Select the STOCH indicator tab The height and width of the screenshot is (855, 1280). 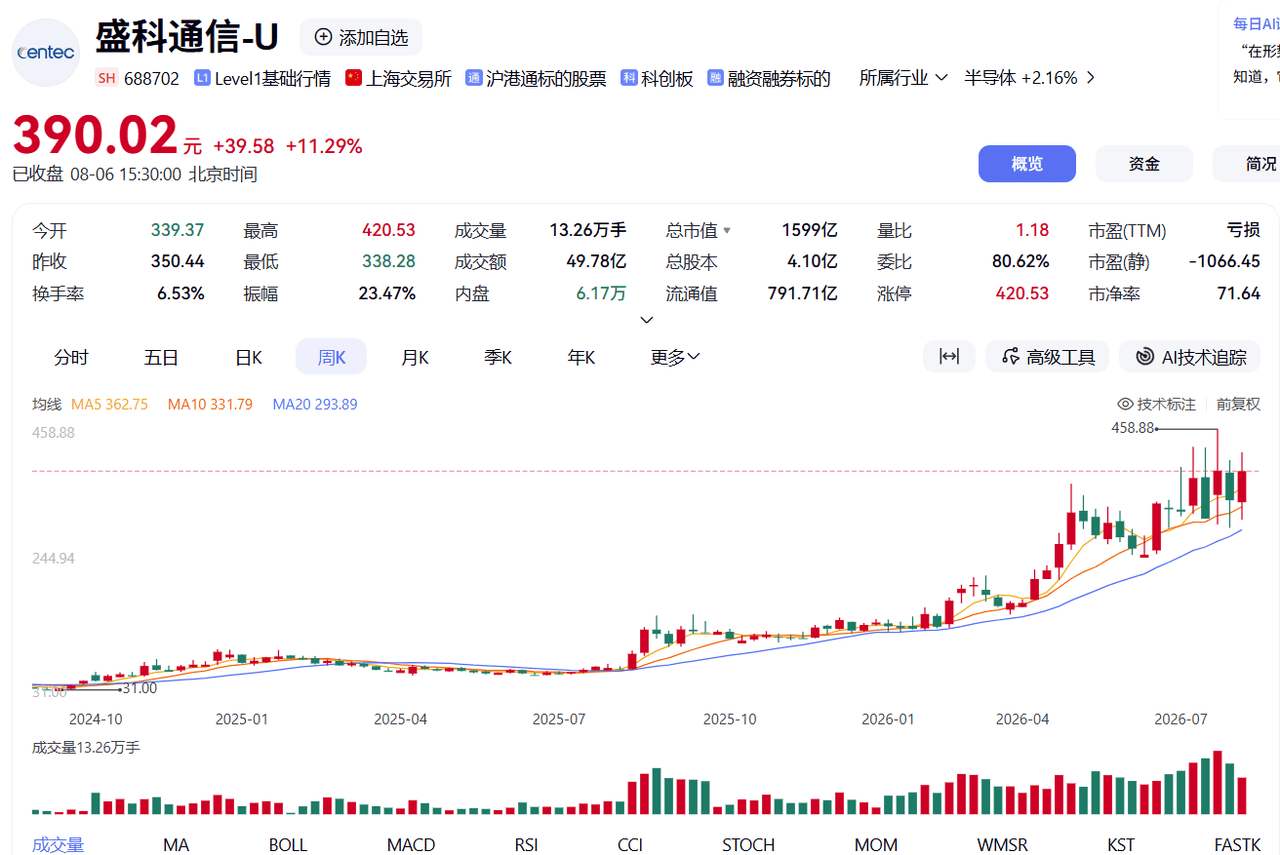(749, 845)
